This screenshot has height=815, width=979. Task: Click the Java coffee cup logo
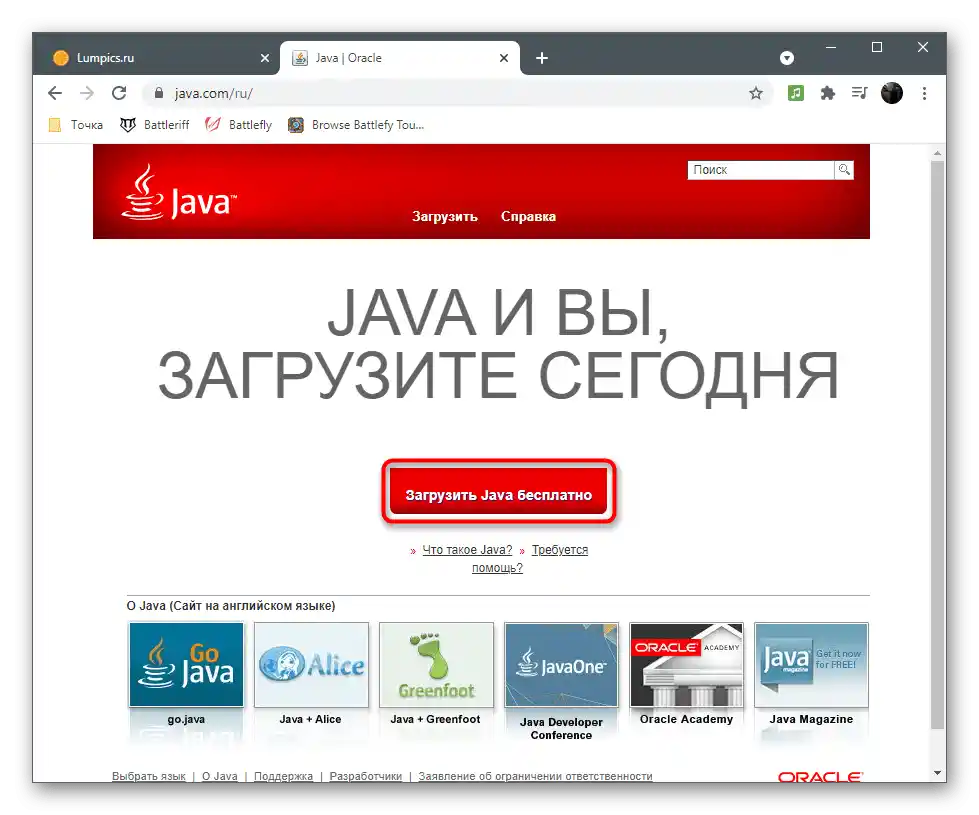point(180,192)
